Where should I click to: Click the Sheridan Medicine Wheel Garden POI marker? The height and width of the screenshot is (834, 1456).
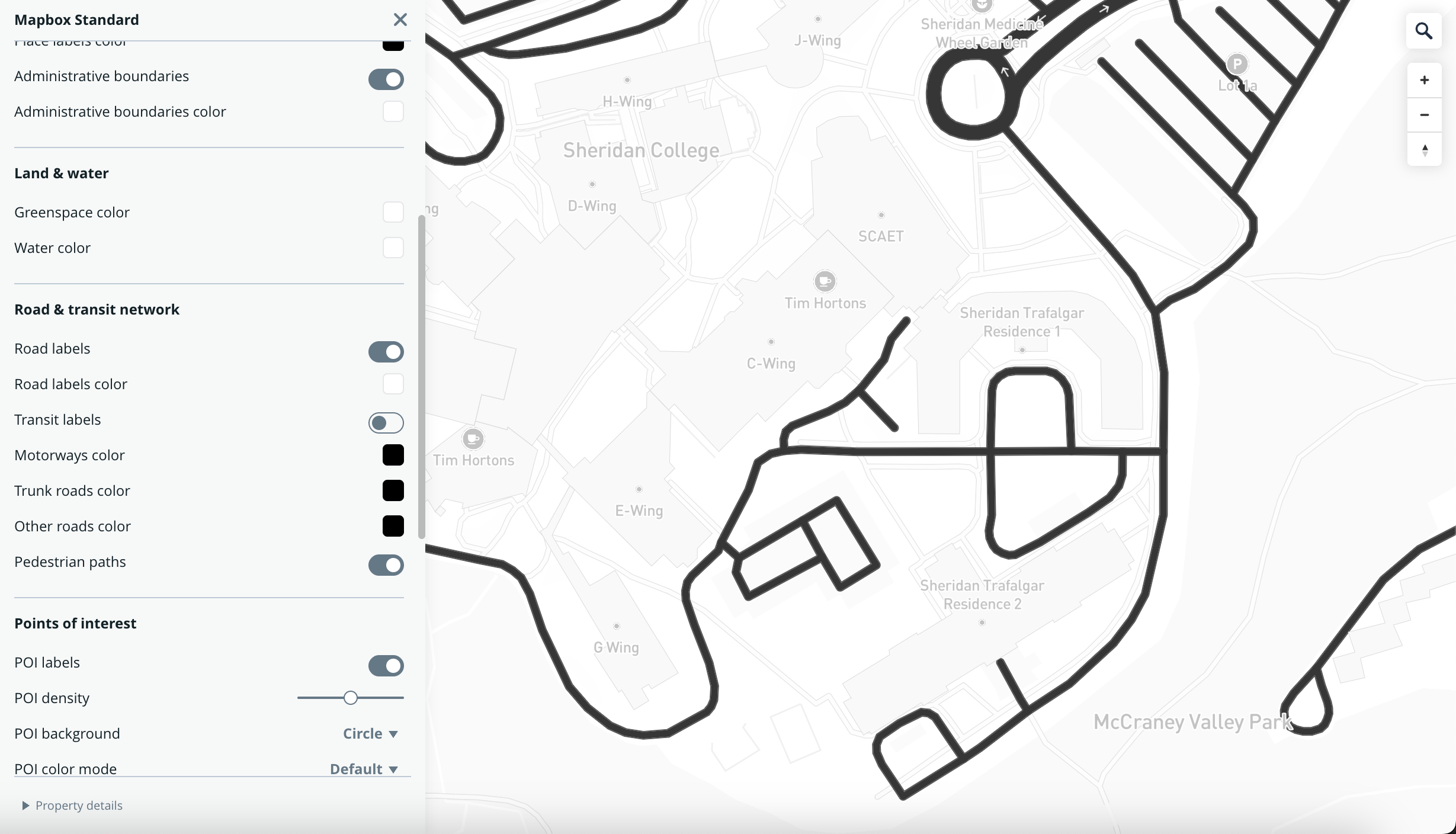pyautogui.click(x=983, y=6)
